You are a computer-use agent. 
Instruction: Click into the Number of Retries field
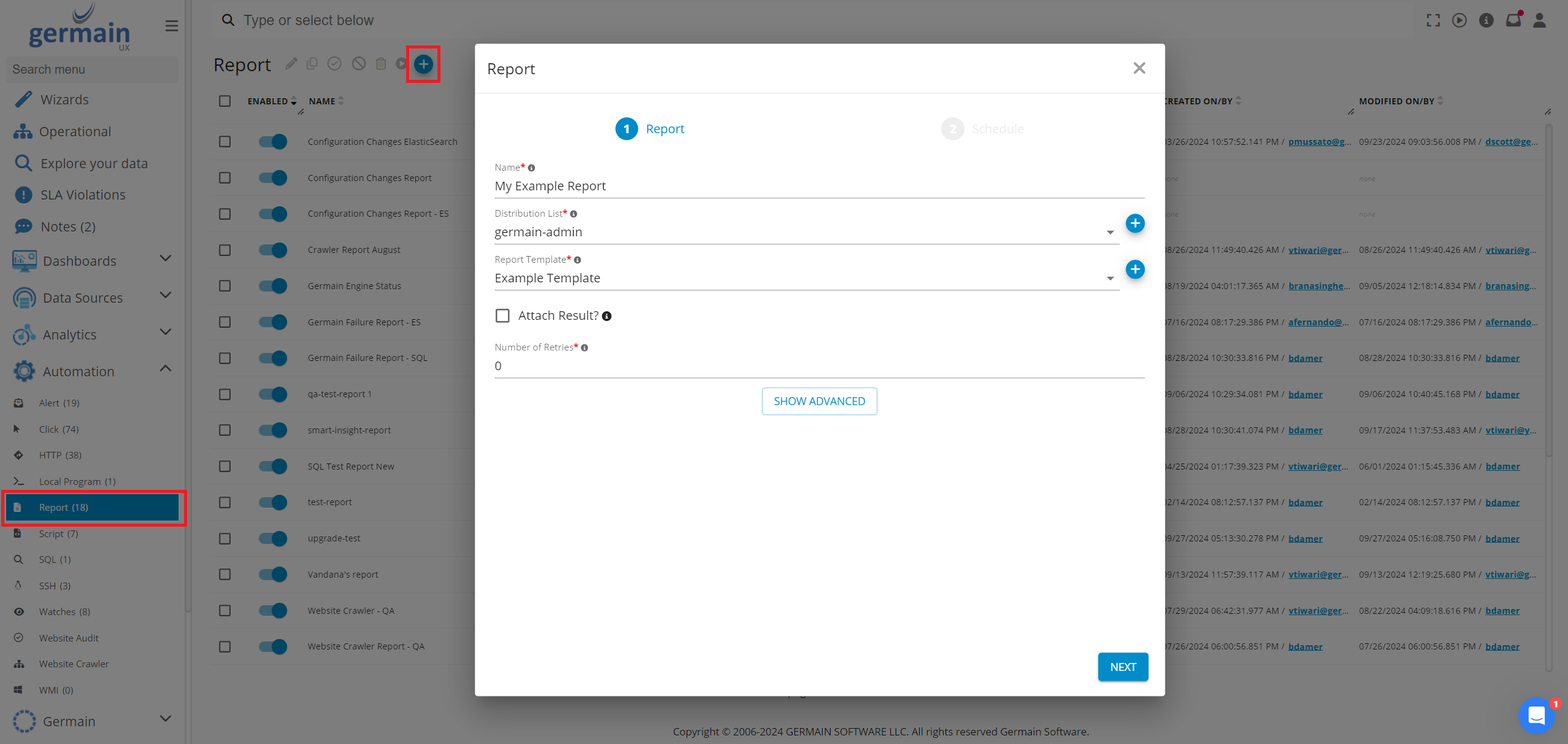pos(819,366)
